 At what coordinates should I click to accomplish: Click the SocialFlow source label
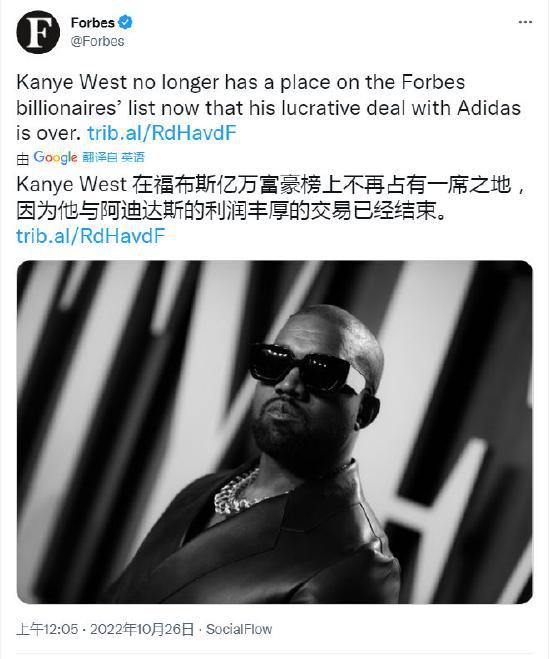[239, 629]
